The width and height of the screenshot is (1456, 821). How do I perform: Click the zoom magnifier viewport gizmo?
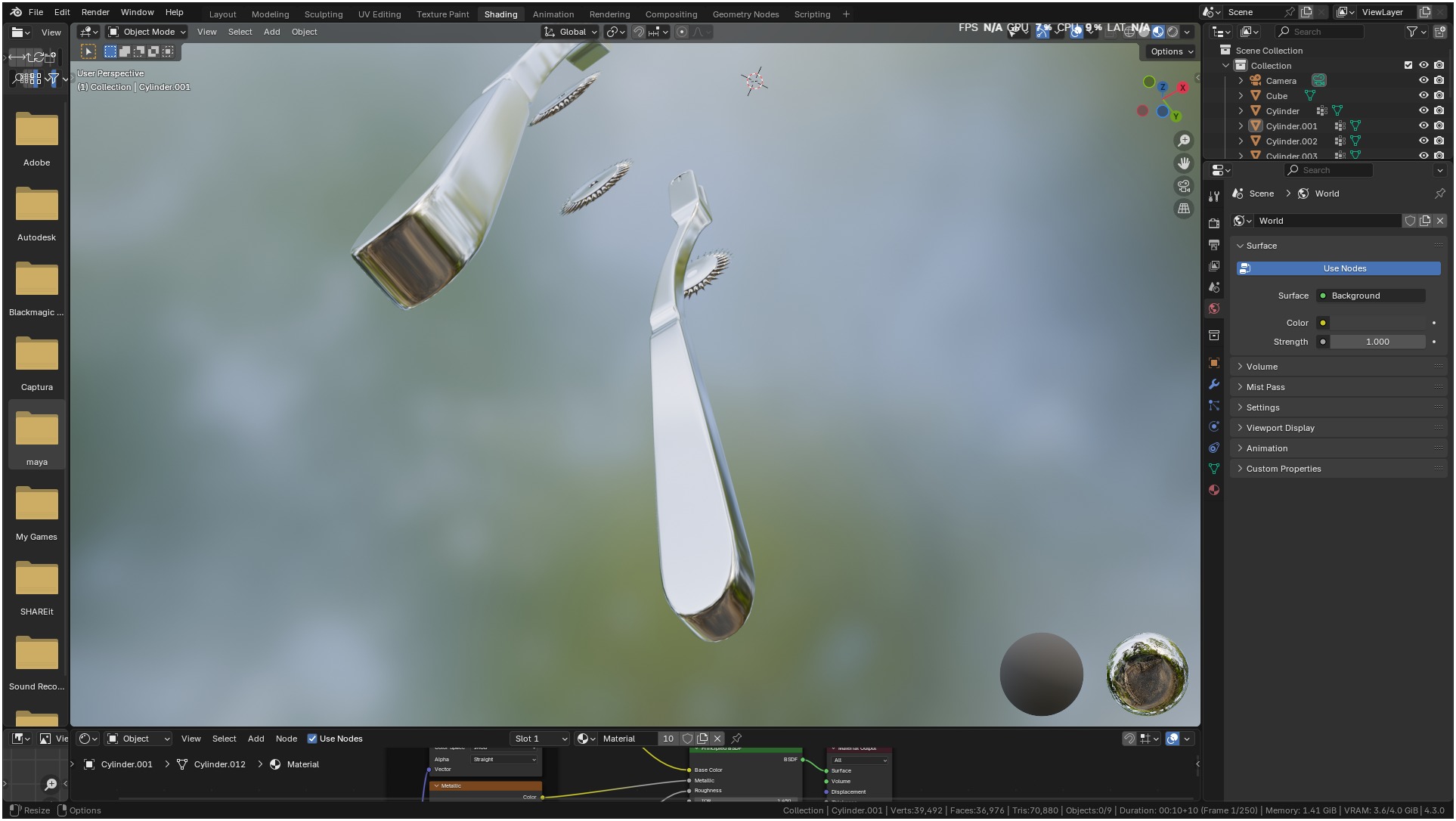1184,141
